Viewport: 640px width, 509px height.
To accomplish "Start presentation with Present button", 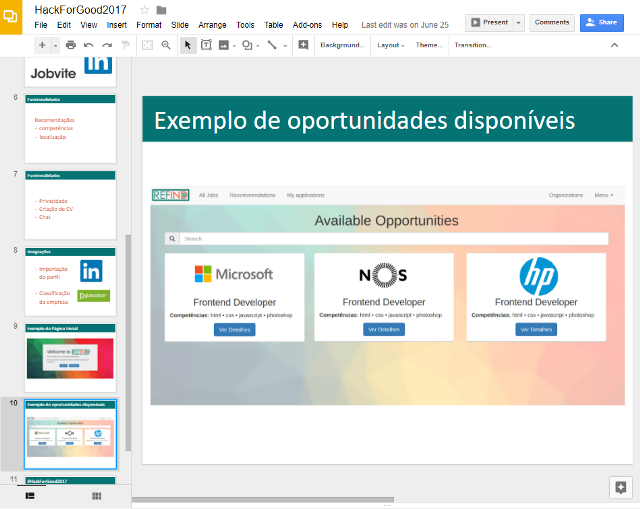I will coord(489,22).
